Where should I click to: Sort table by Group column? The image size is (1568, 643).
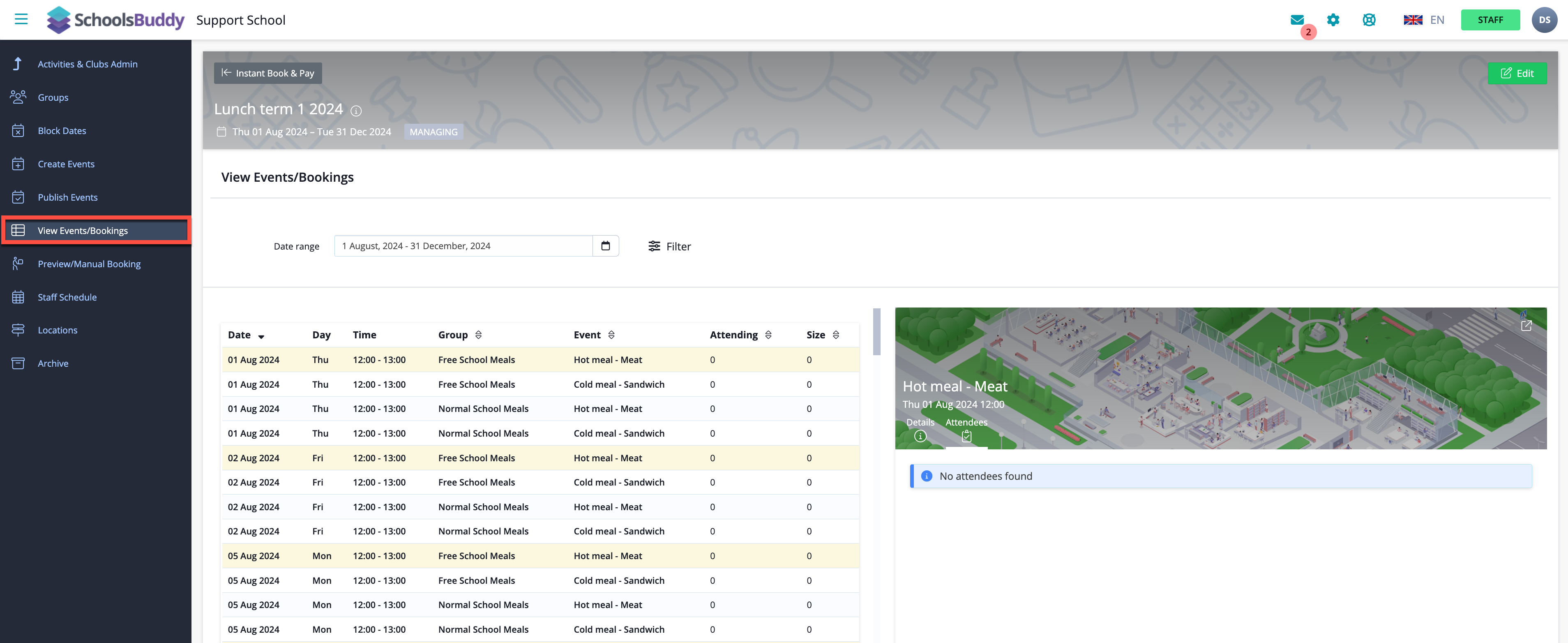460,335
